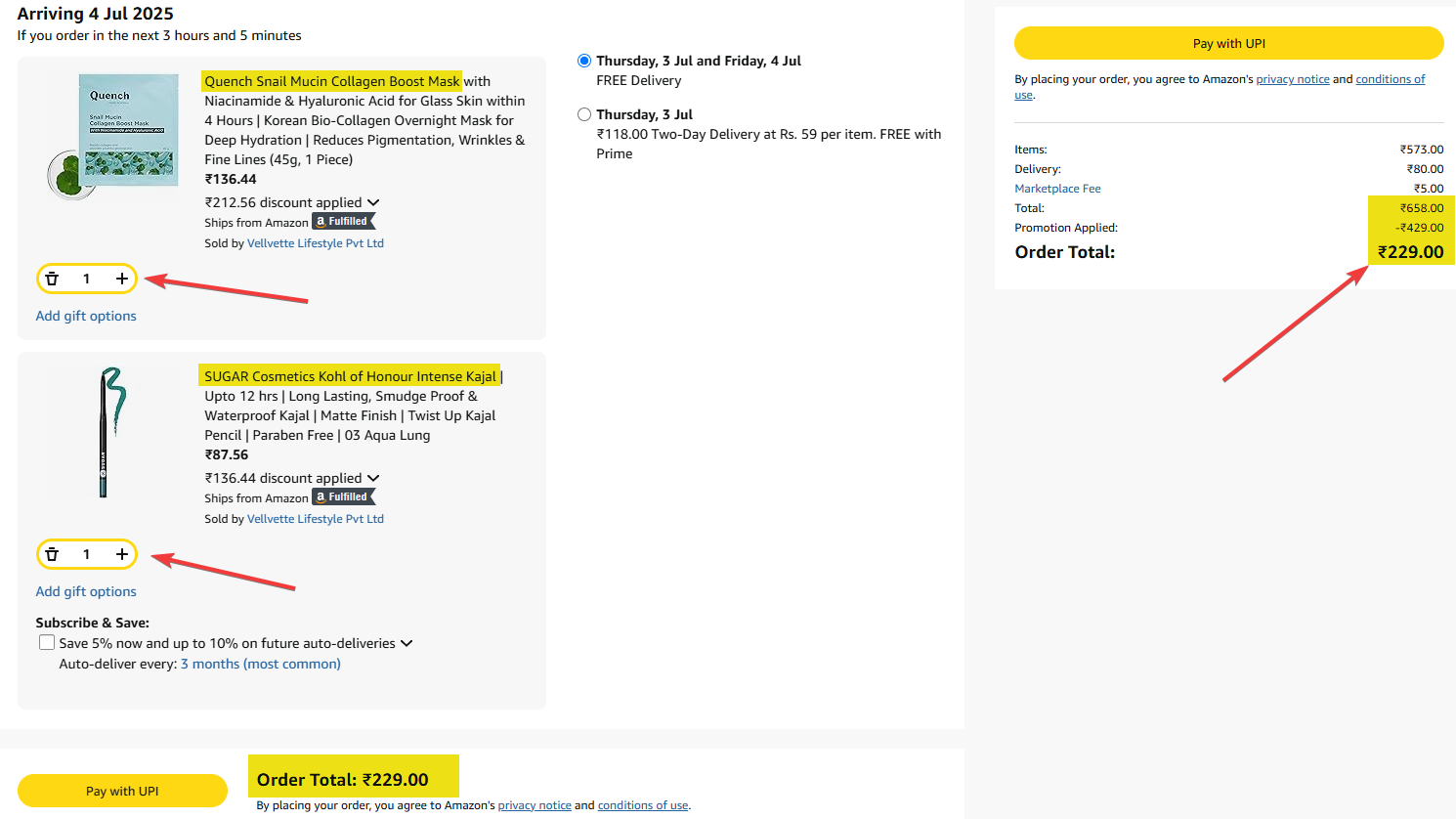This screenshot has width=1456, height=819.
Task: Click Amazon Fulfilled badge on SUGAR Kajal
Action: coord(343,497)
